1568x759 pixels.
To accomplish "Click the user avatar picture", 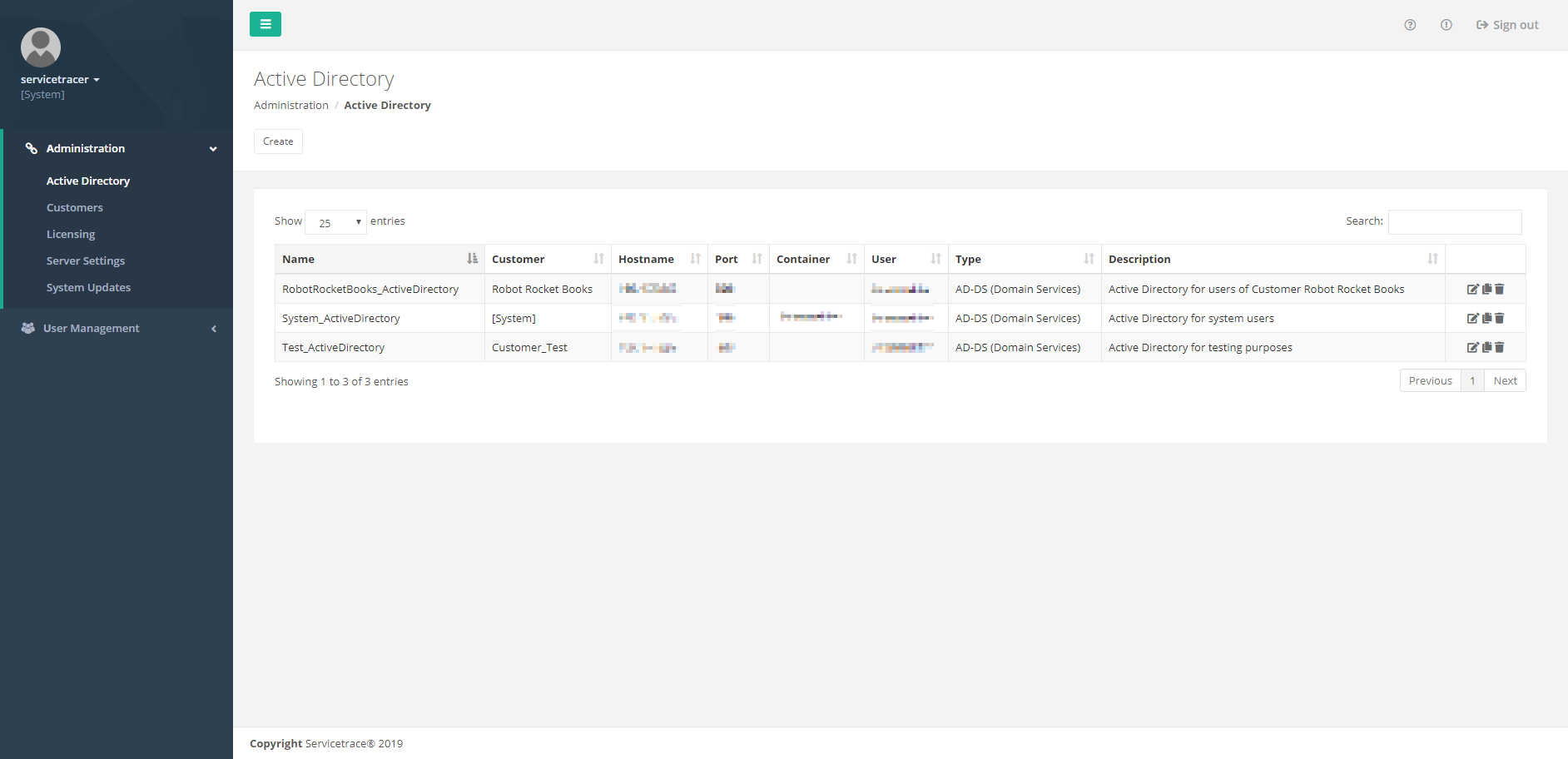I will tap(41, 47).
